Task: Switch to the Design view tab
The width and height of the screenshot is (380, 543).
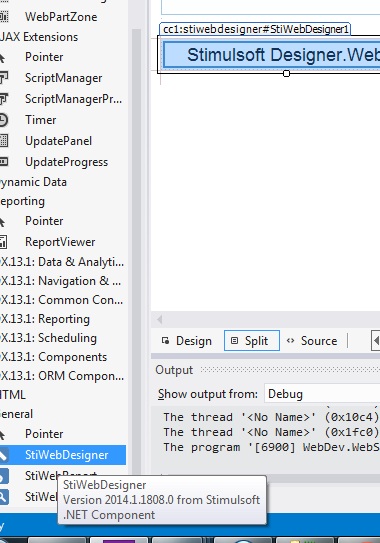Action: click(x=187, y=341)
